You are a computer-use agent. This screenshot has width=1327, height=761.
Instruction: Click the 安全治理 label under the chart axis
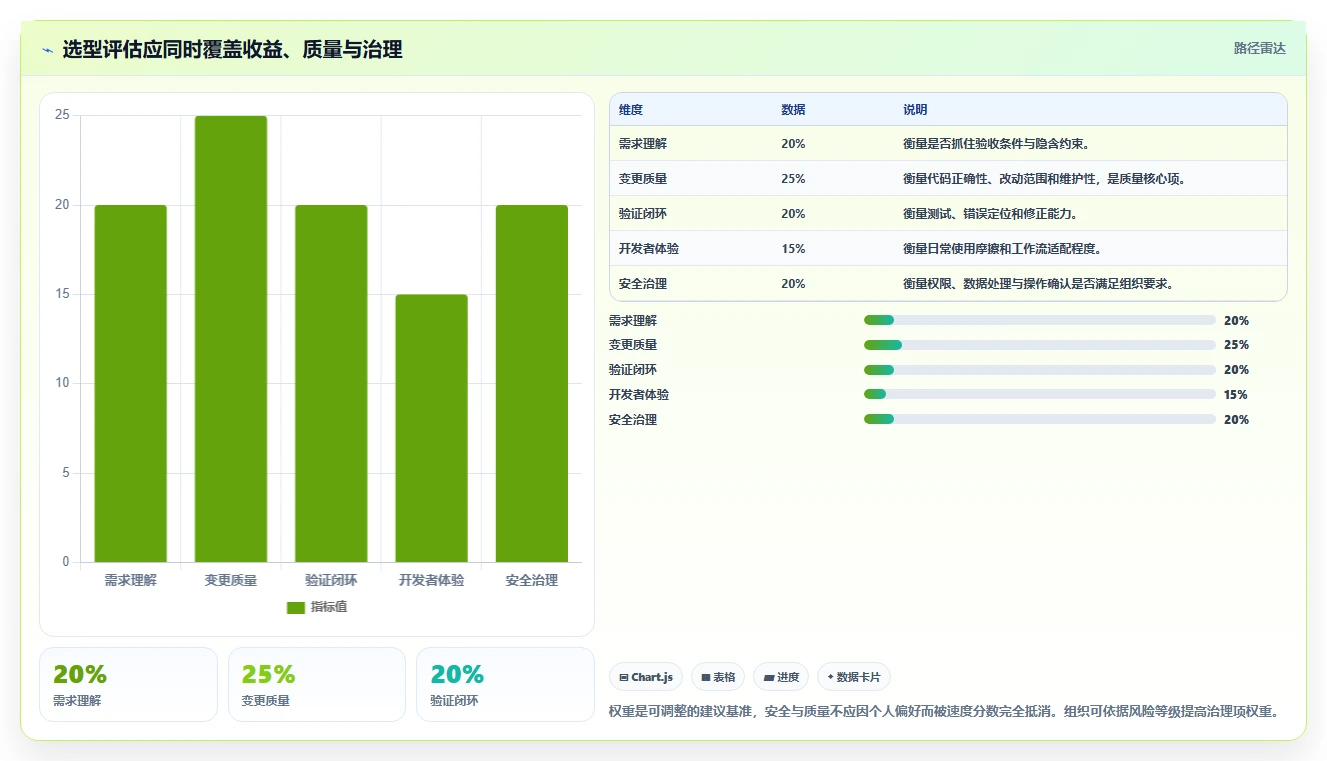coord(532,580)
